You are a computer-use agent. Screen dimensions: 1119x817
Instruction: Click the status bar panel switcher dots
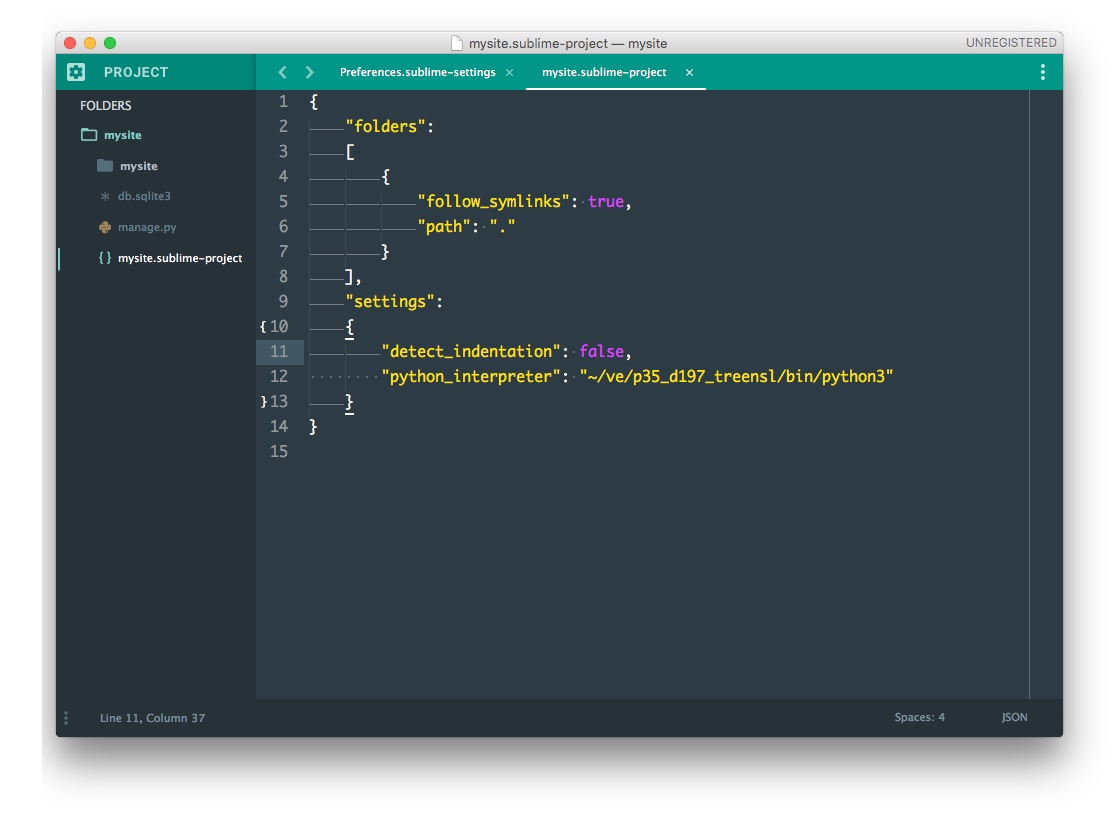coord(66,718)
